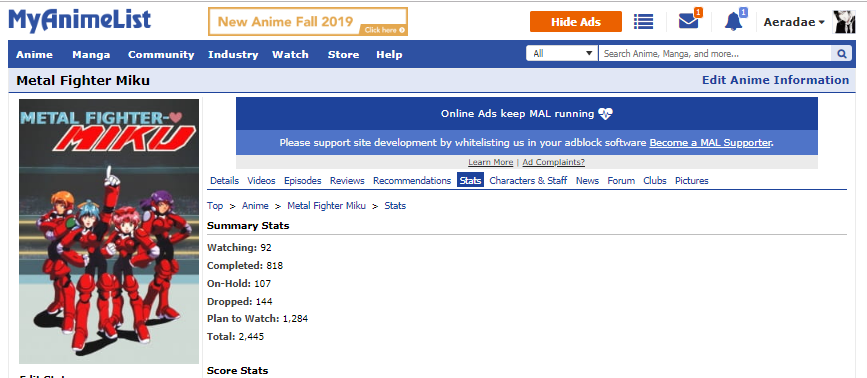This screenshot has width=867, height=378.
Task: Click the heart icon in ad banner
Action: tap(605, 114)
